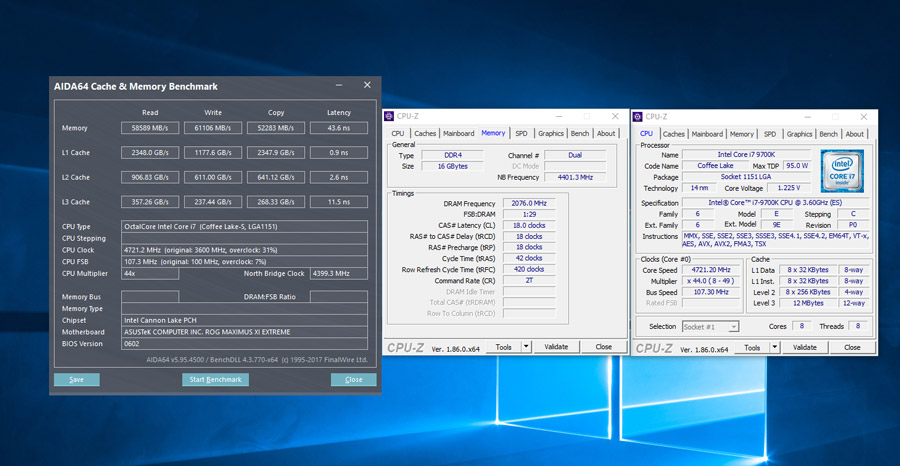
Task: Click CAS# Latency value 18.0 clocks
Action: click(x=529, y=226)
